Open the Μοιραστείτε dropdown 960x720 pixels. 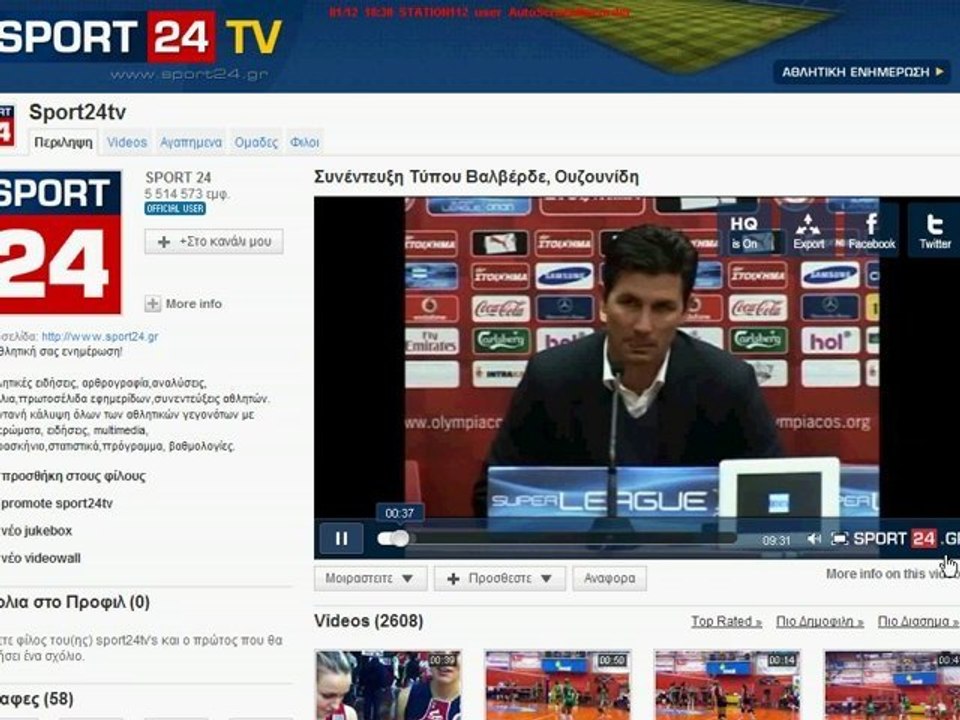[x=370, y=579]
